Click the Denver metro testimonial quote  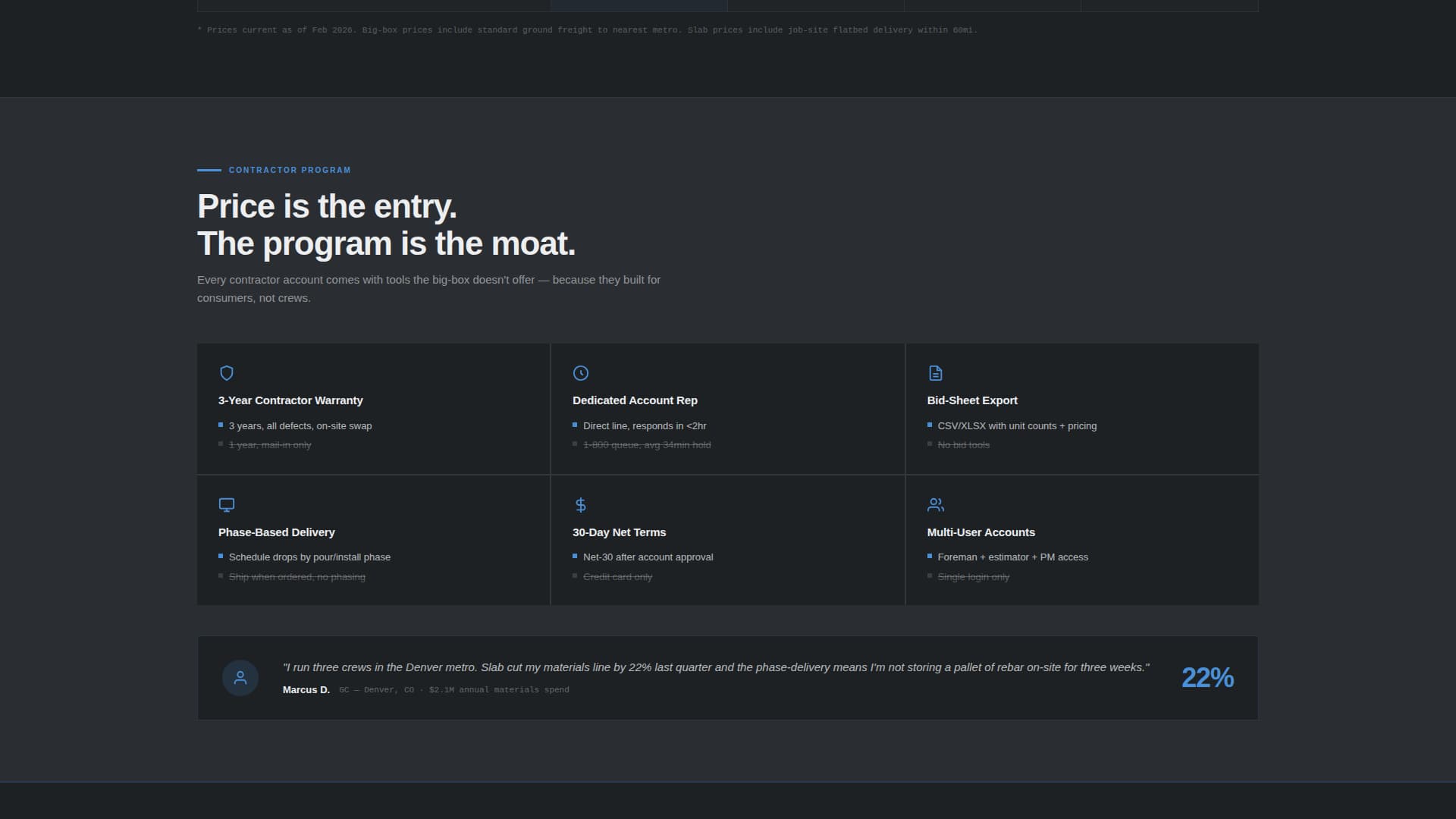coord(716,667)
